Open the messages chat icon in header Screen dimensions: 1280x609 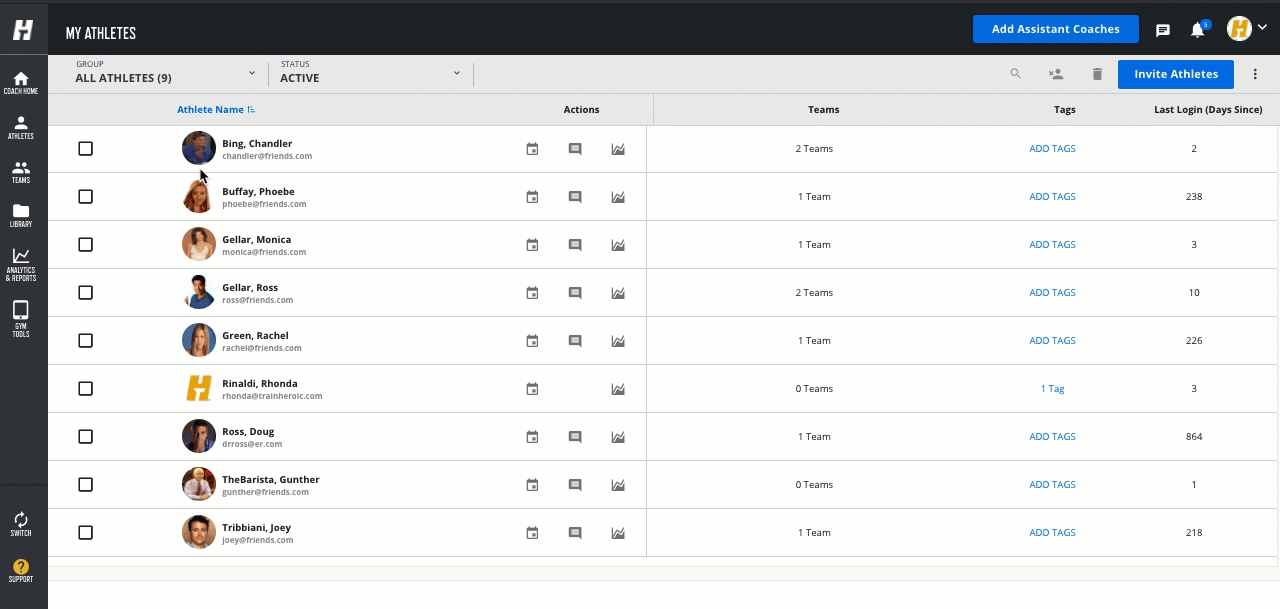(x=1163, y=30)
